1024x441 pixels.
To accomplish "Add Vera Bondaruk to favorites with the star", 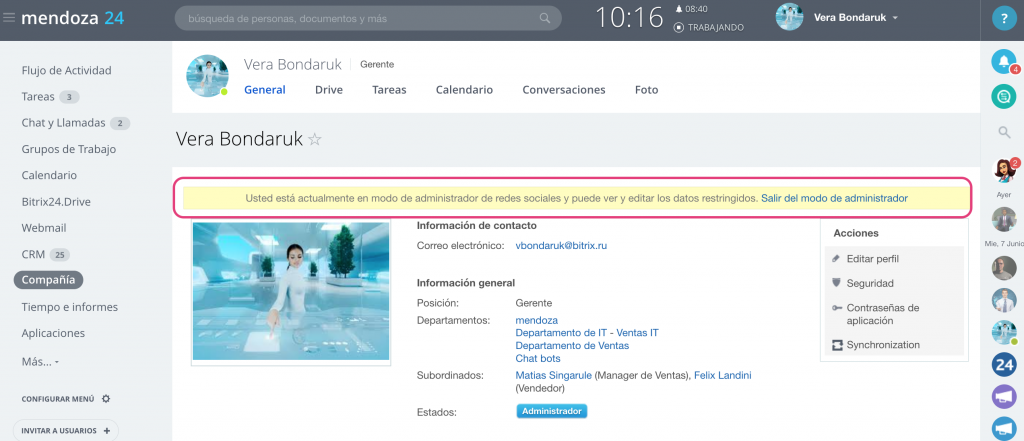I will point(315,139).
